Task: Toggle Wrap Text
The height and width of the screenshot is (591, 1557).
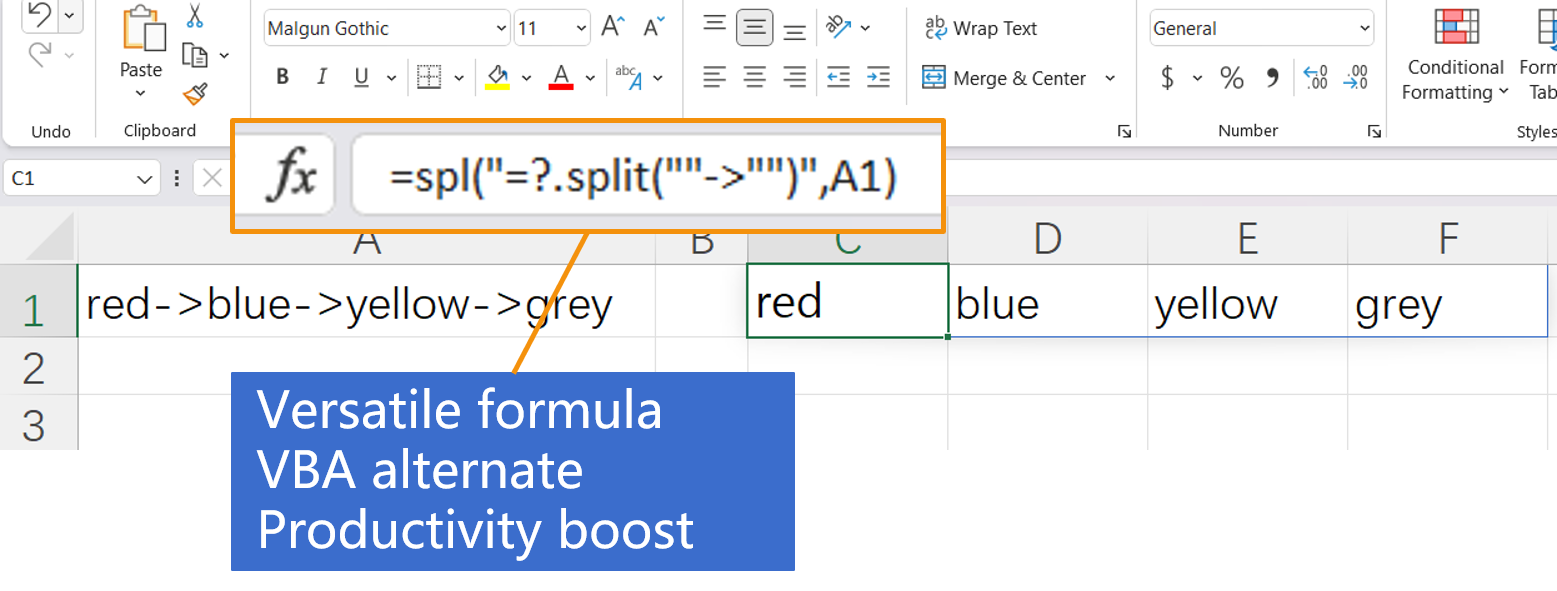Action: point(980,28)
